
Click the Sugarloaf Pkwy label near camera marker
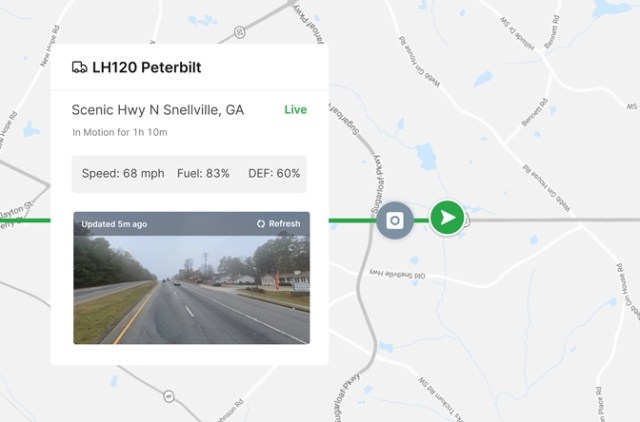coord(377,184)
